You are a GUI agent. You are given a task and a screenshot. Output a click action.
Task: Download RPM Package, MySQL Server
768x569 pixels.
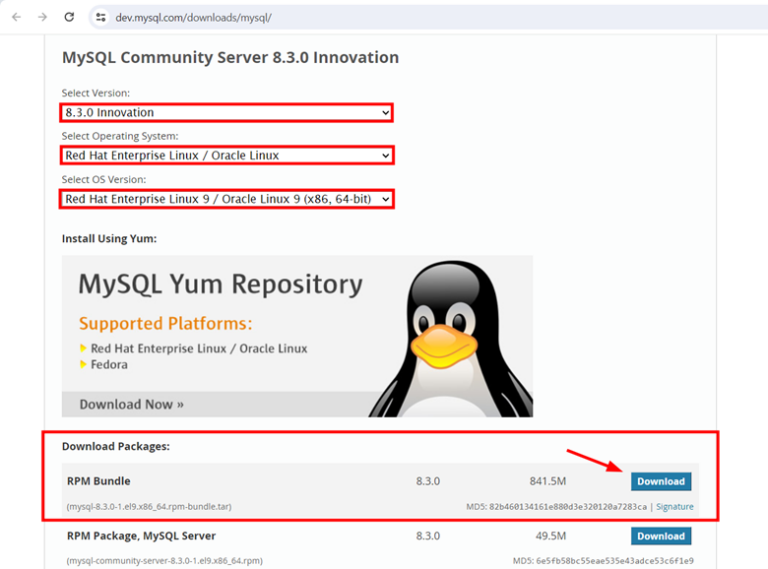661,536
